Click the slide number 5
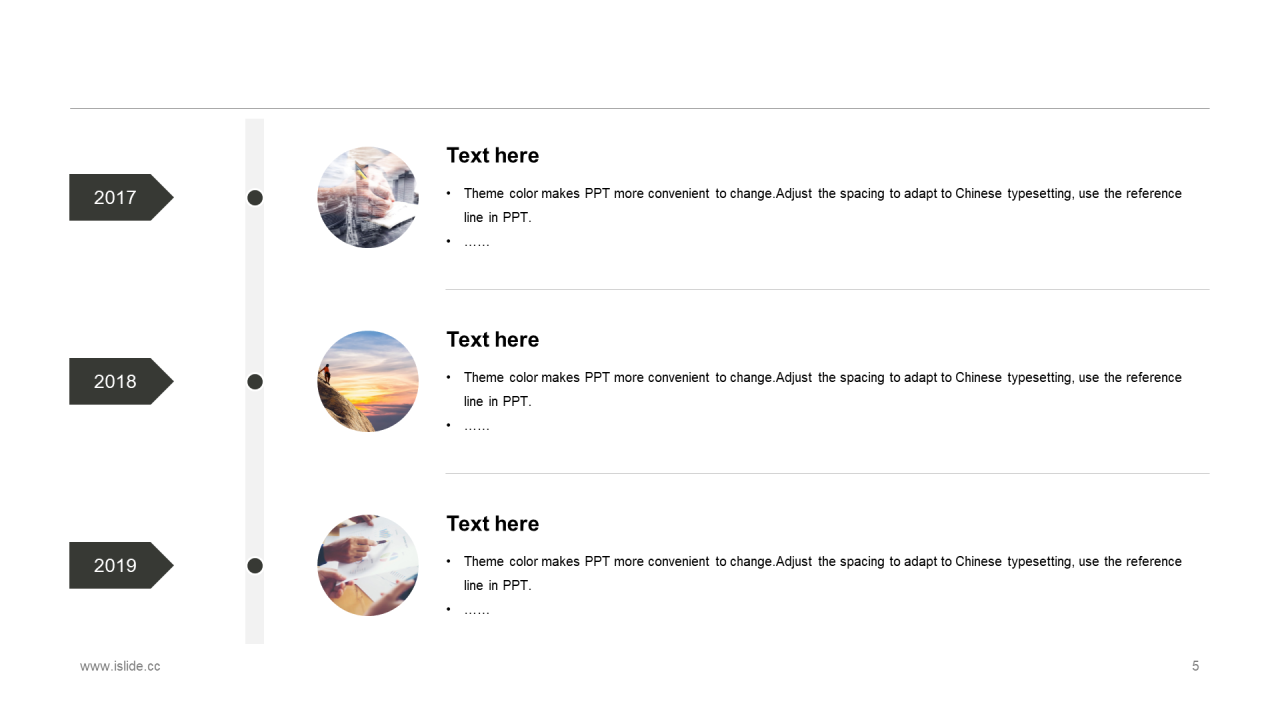This screenshot has width=1280, height=720. click(x=1195, y=666)
